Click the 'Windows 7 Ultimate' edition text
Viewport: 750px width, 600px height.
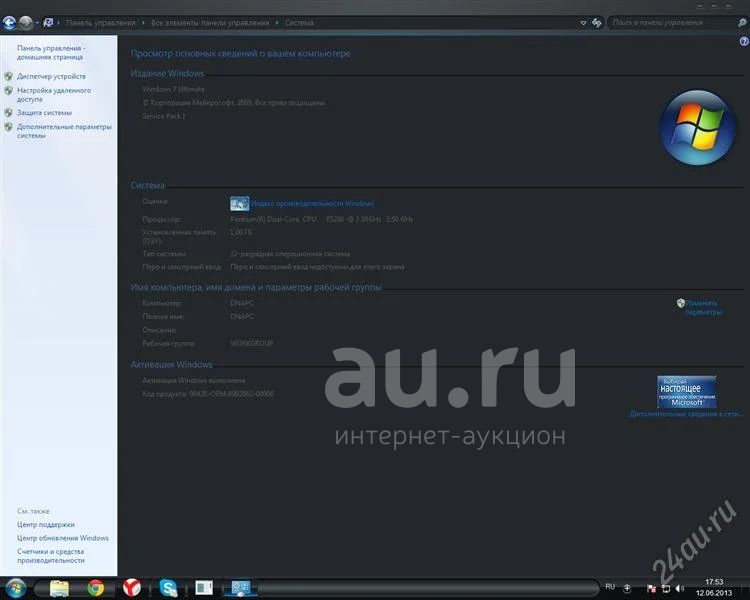tap(173, 89)
